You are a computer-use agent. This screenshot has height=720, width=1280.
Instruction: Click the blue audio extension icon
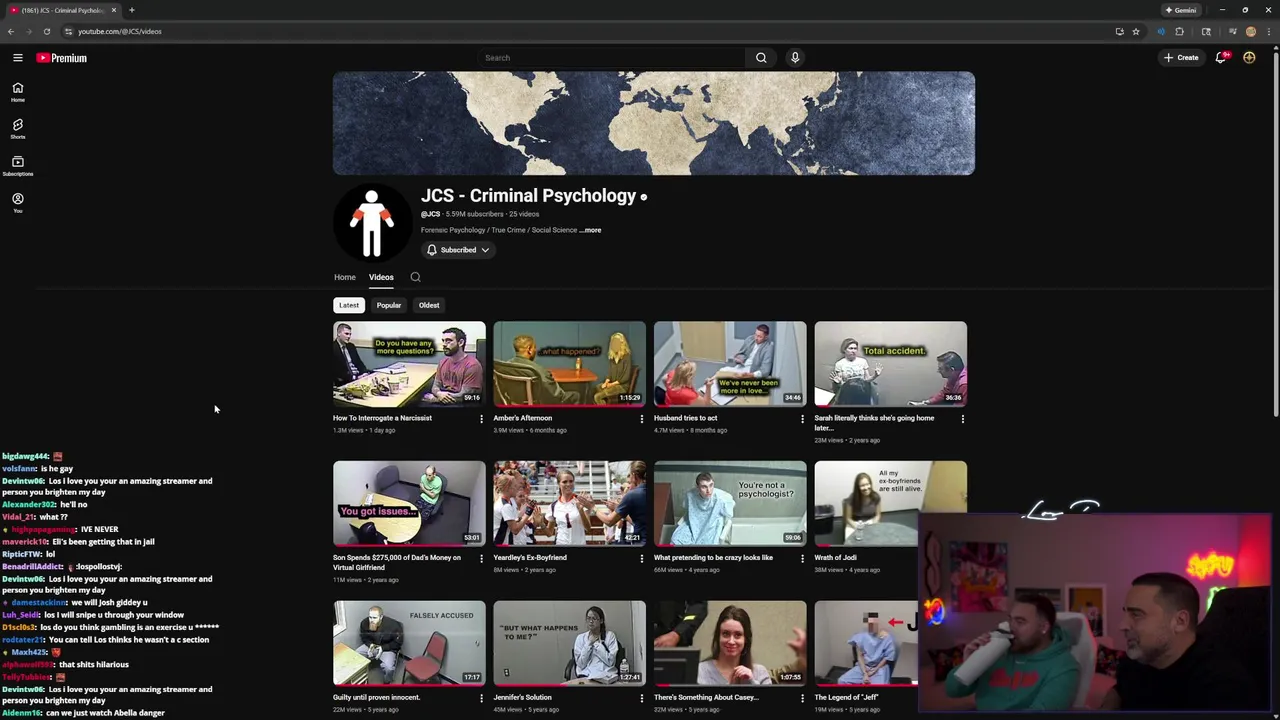point(1161,31)
